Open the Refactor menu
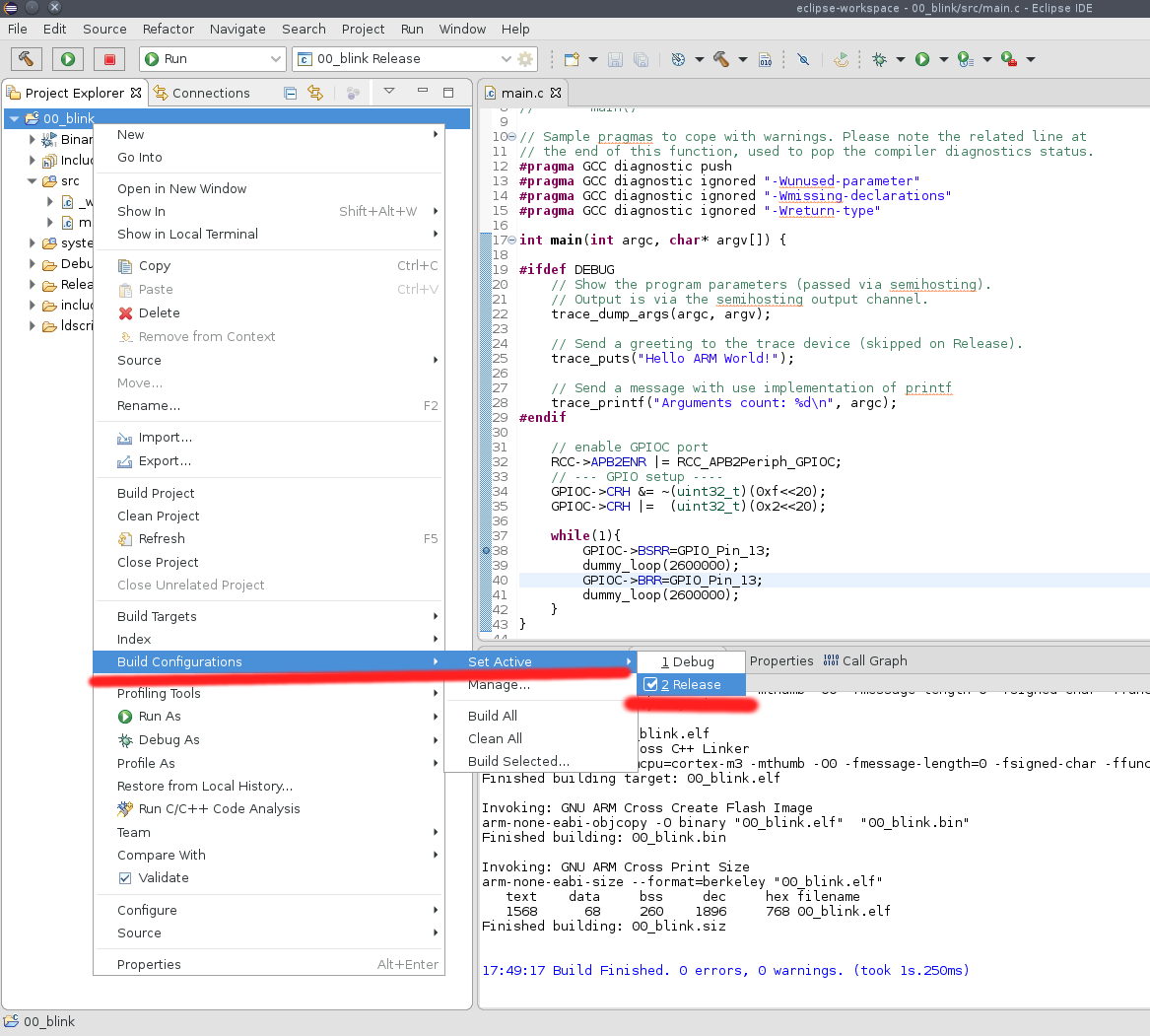Screen dimensions: 1150x1036 (168, 29)
